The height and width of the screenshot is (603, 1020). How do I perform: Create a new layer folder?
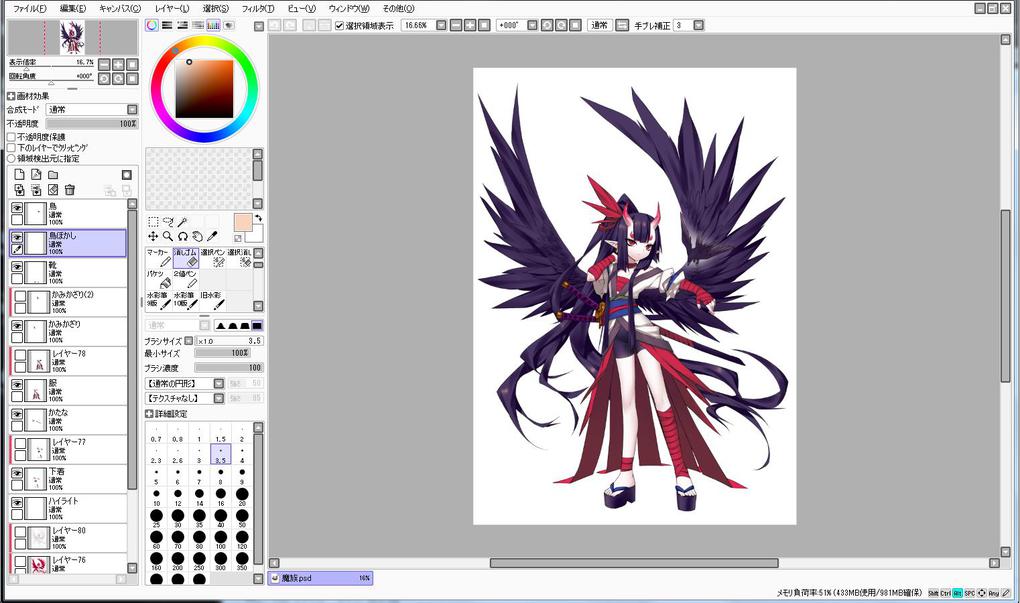pos(53,174)
